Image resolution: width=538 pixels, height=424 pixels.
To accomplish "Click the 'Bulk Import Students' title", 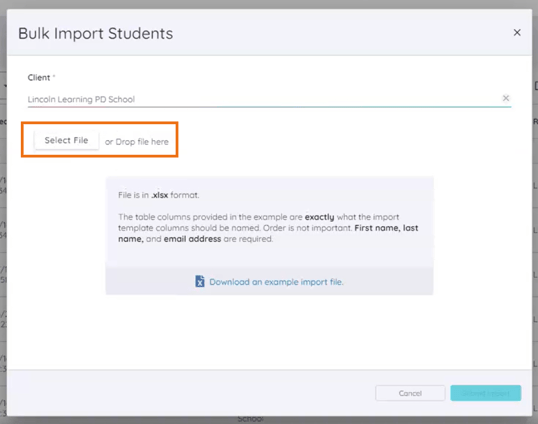I will [95, 34].
